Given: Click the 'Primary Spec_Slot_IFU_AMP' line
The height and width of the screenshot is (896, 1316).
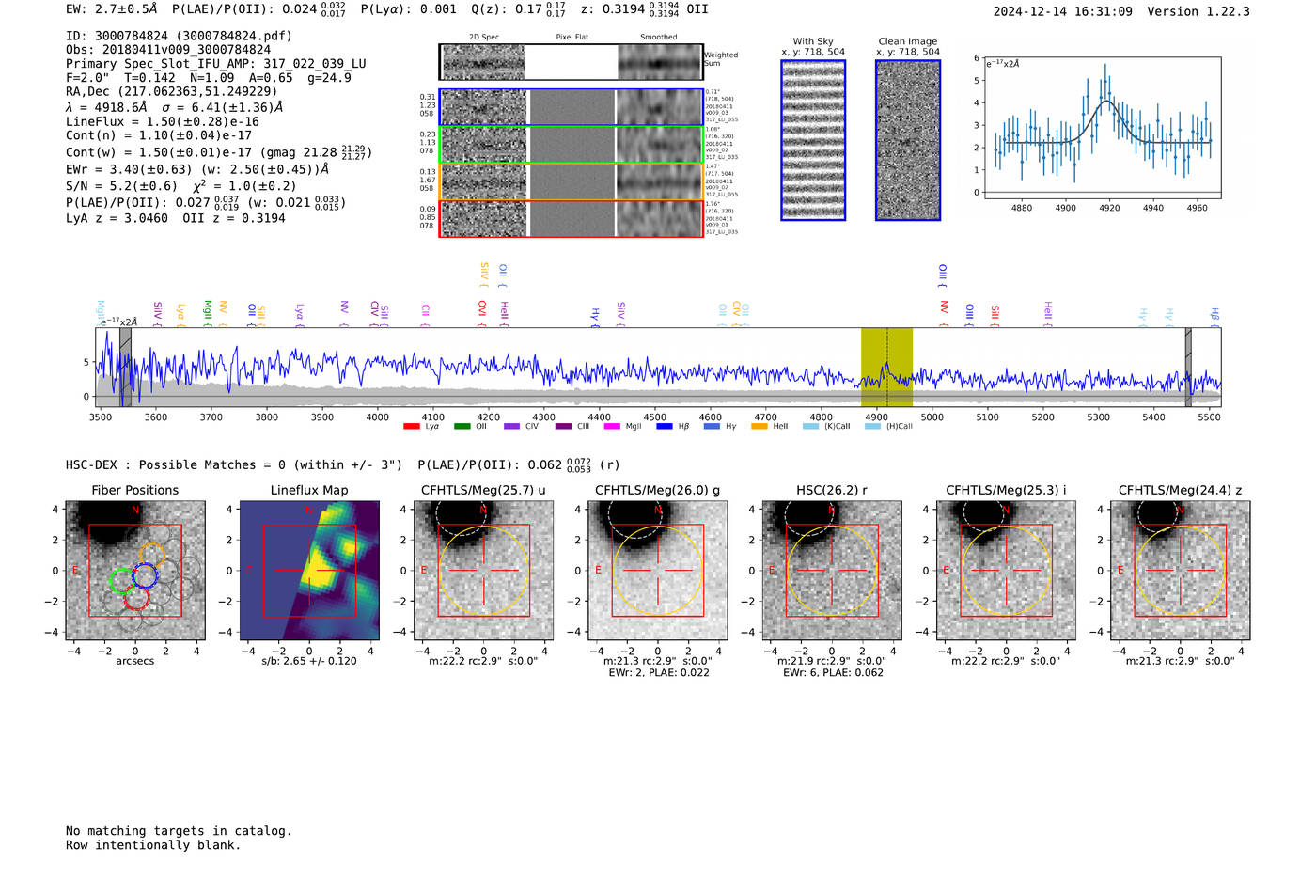Looking at the screenshot, I should (216, 64).
